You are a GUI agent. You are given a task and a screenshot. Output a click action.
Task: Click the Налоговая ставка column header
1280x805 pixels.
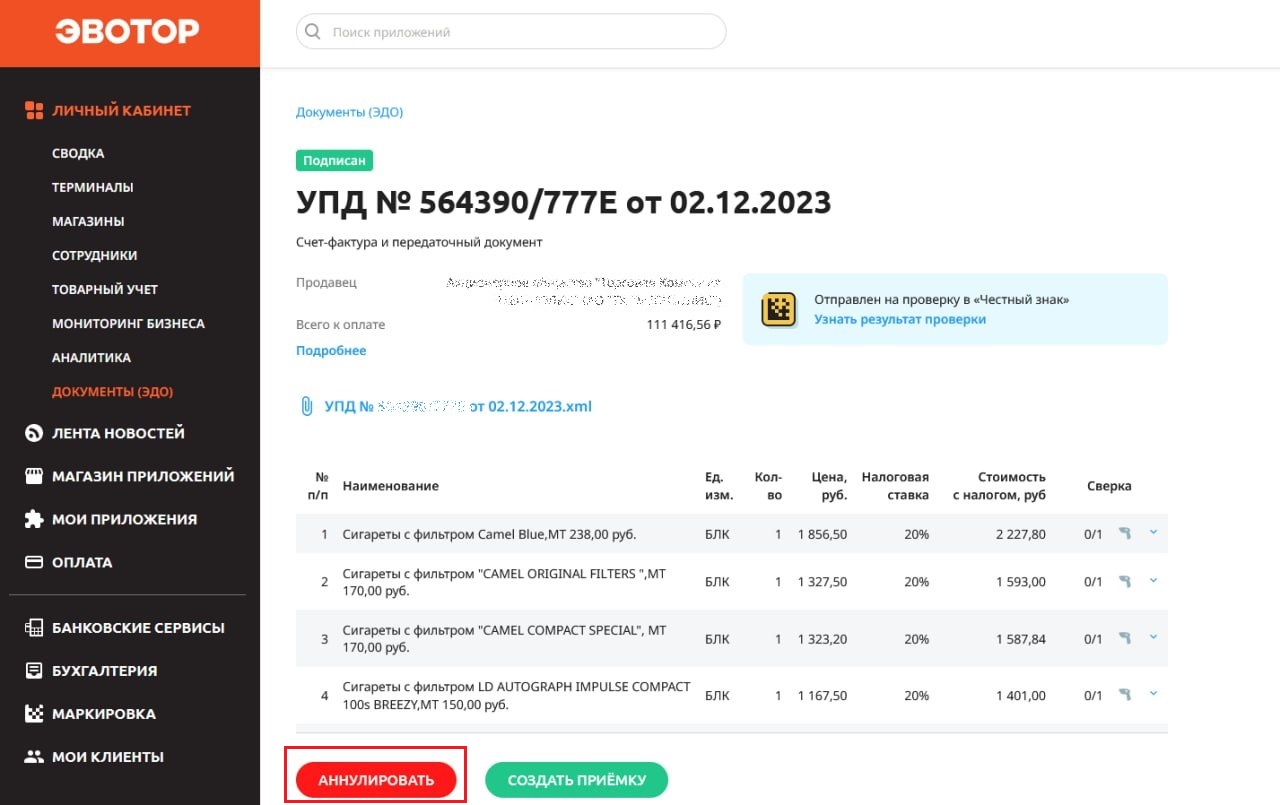(x=895, y=486)
